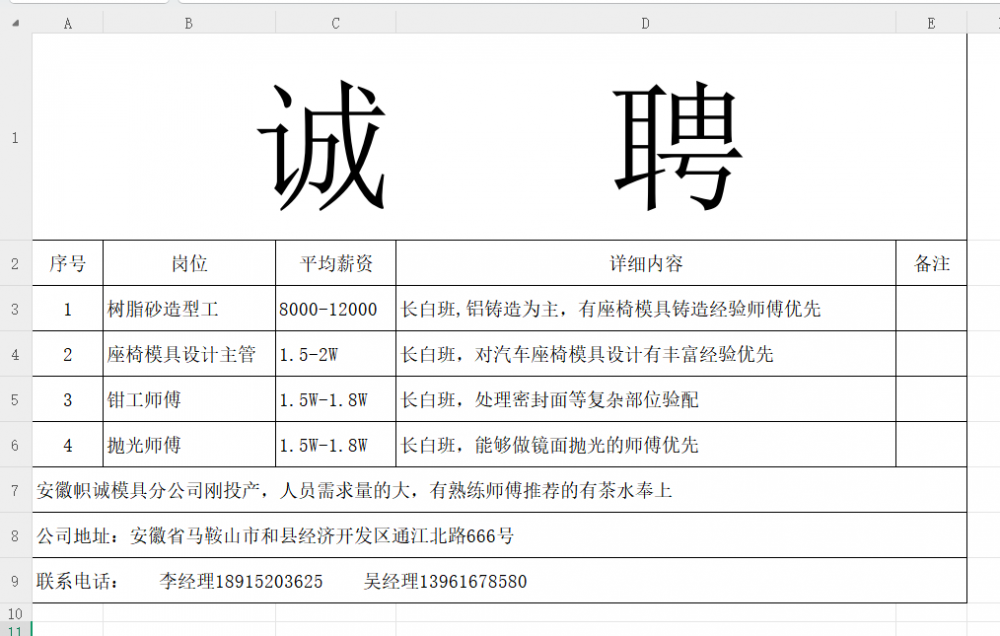Click the 备注 header cell

931,264
